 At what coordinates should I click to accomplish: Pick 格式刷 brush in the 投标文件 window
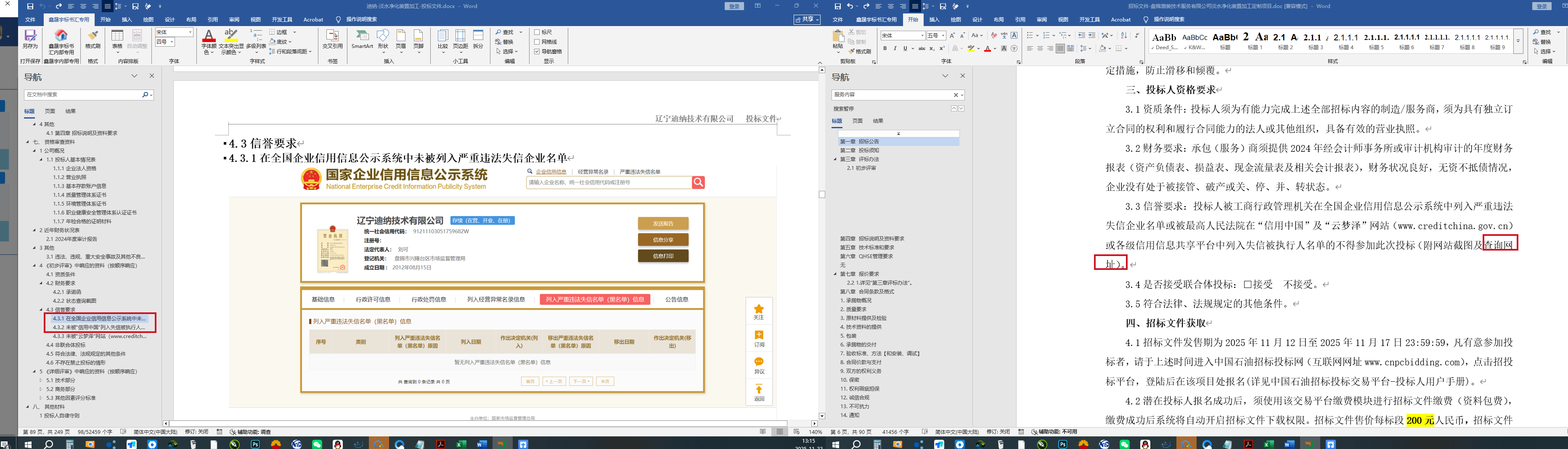(x=93, y=40)
